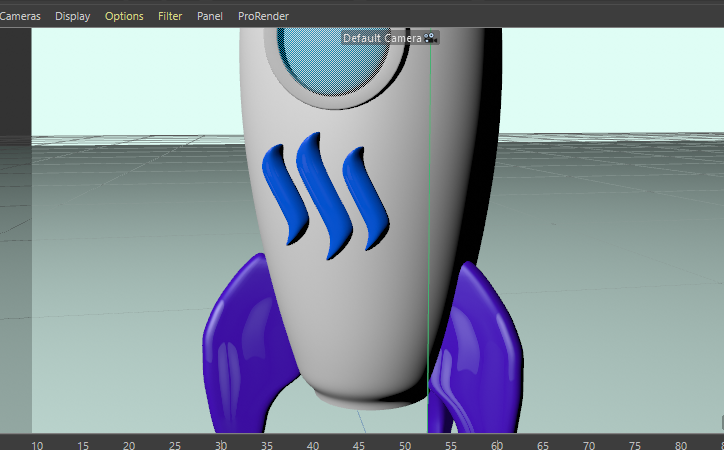Screen dimensions: 724x450
Task: Open the Options viewport menu
Action: (124, 16)
